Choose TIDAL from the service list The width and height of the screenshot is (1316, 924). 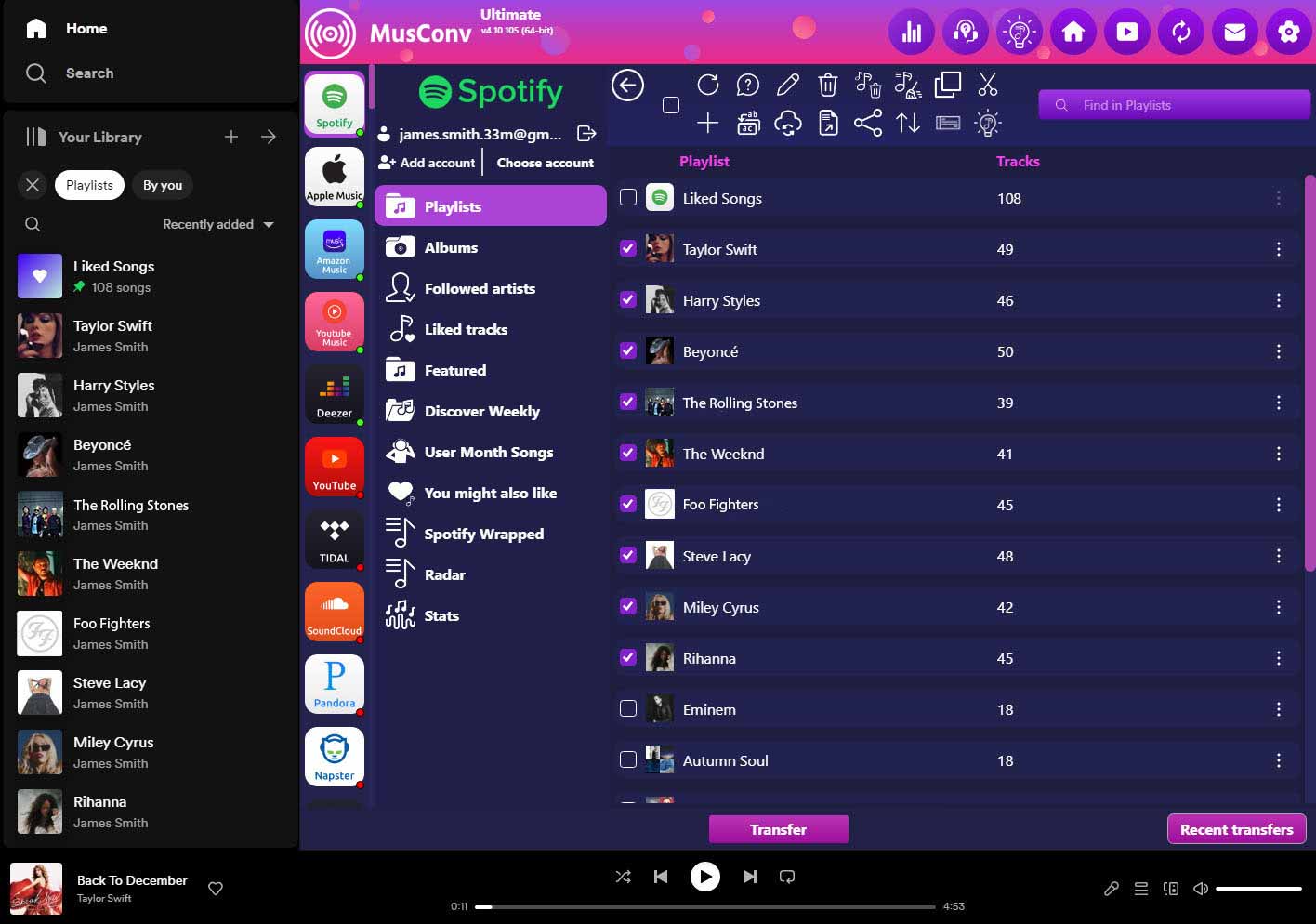[x=334, y=539]
